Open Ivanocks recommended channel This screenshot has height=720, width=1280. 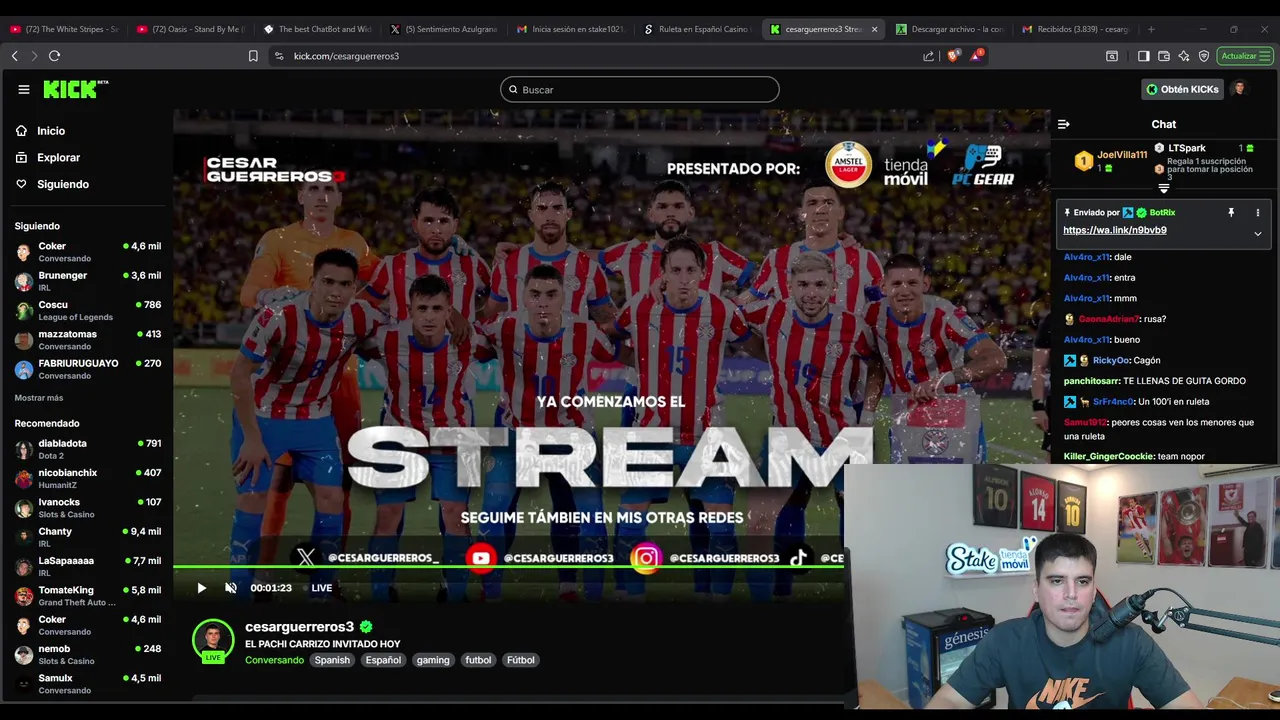tap(88, 508)
